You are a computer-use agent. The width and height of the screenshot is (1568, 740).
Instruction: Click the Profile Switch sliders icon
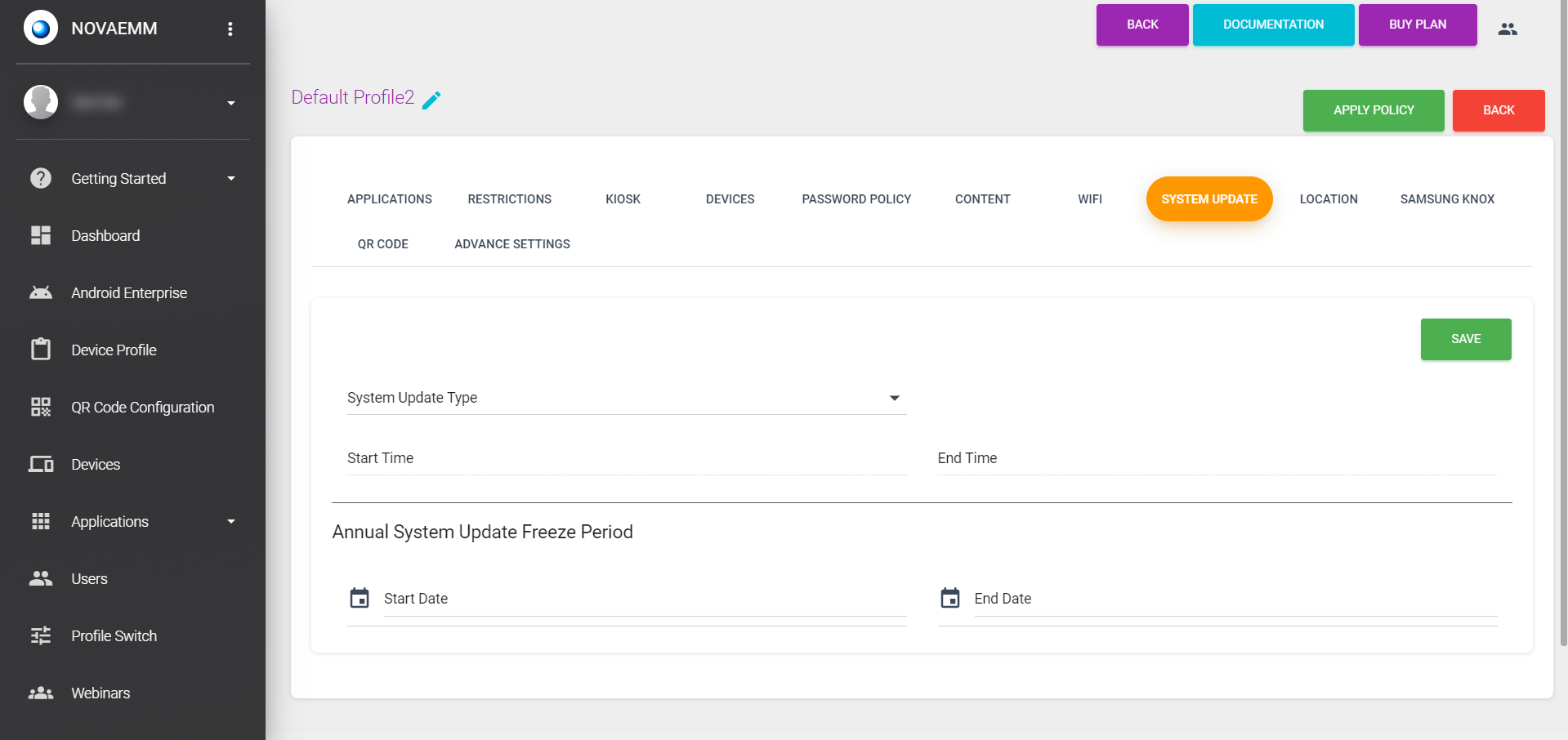click(x=41, y=635)
